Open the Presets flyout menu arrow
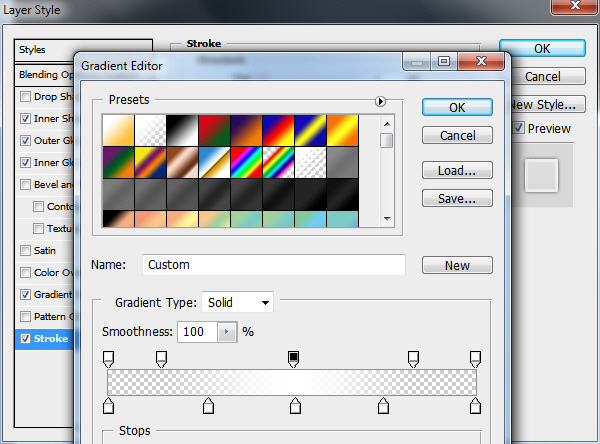The image size is (600, 444). [380, 101]
